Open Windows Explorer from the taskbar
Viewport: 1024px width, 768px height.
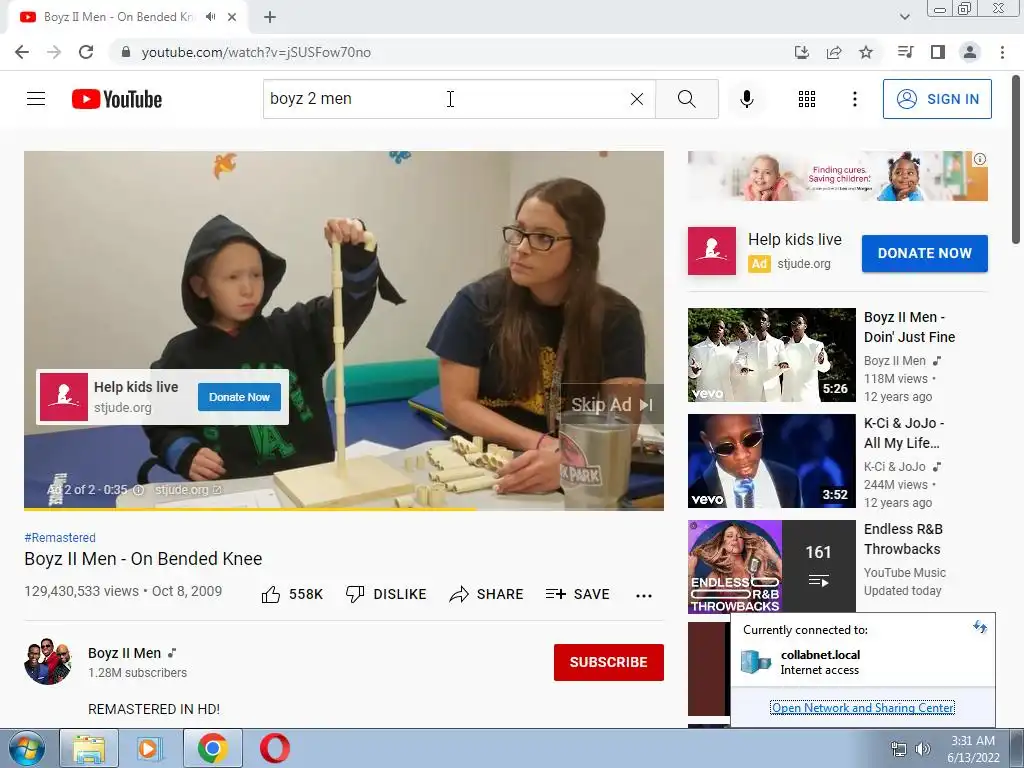click(89, 748)
